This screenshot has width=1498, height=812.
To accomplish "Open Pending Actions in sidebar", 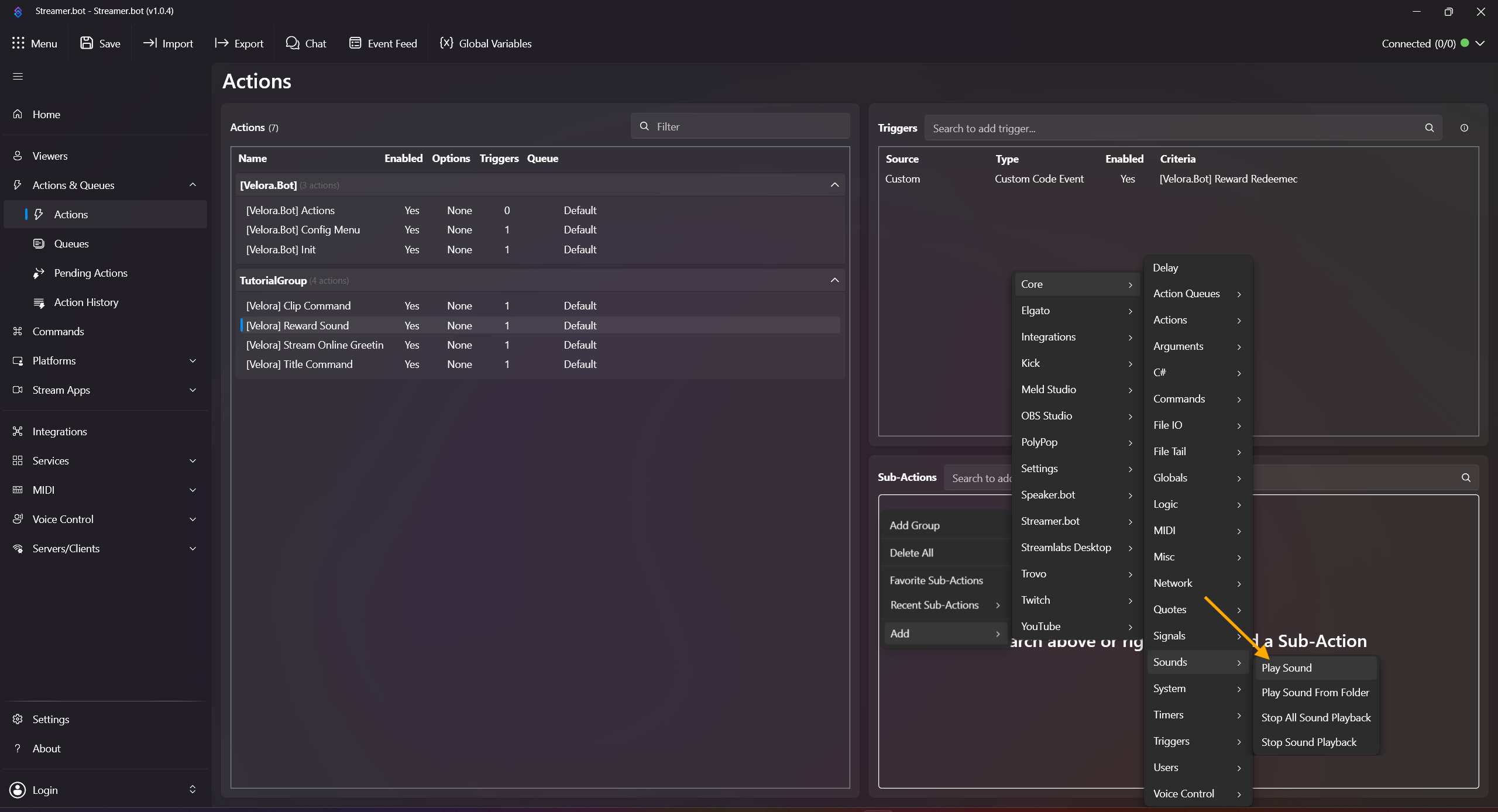I will pyautogui.click(x=91, y=273).
